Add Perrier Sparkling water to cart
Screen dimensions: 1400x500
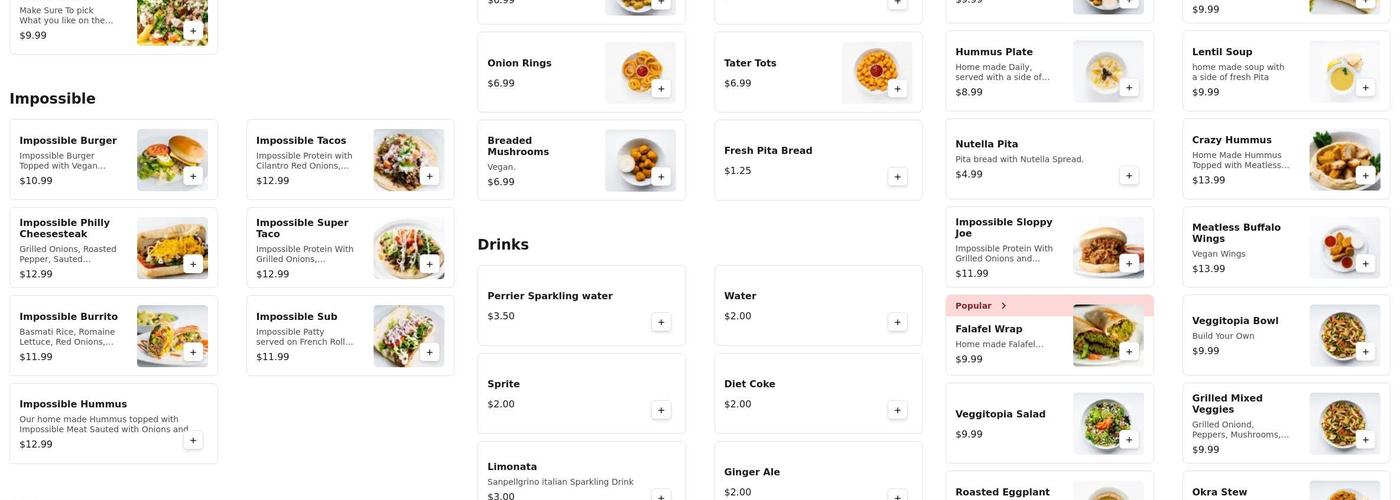coord(660,322)
